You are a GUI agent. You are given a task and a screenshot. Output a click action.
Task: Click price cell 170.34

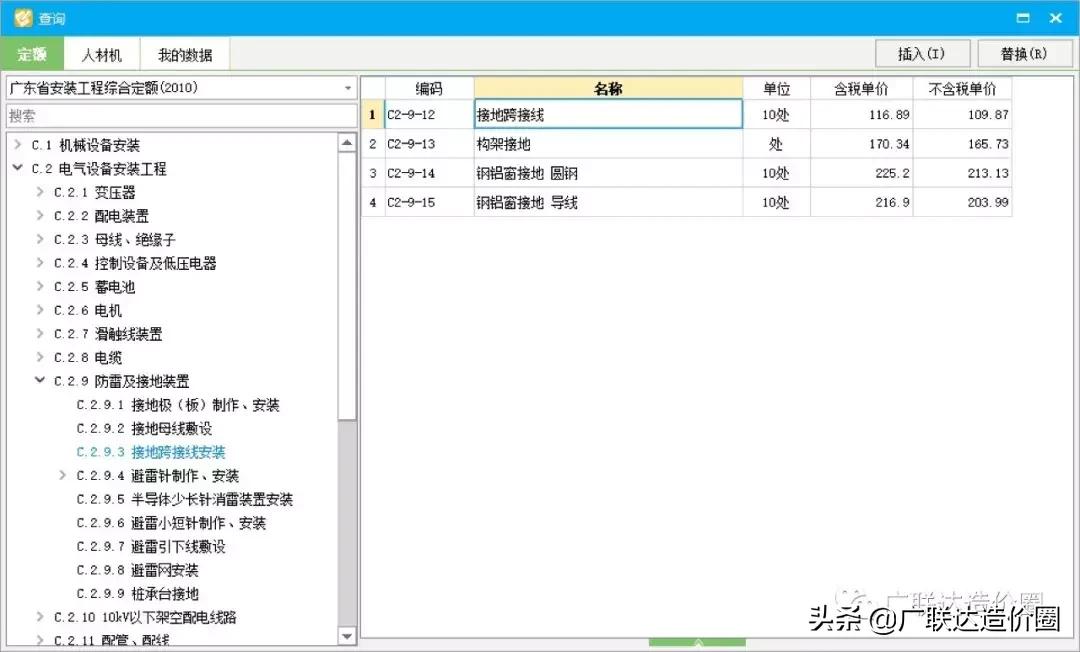861,144
